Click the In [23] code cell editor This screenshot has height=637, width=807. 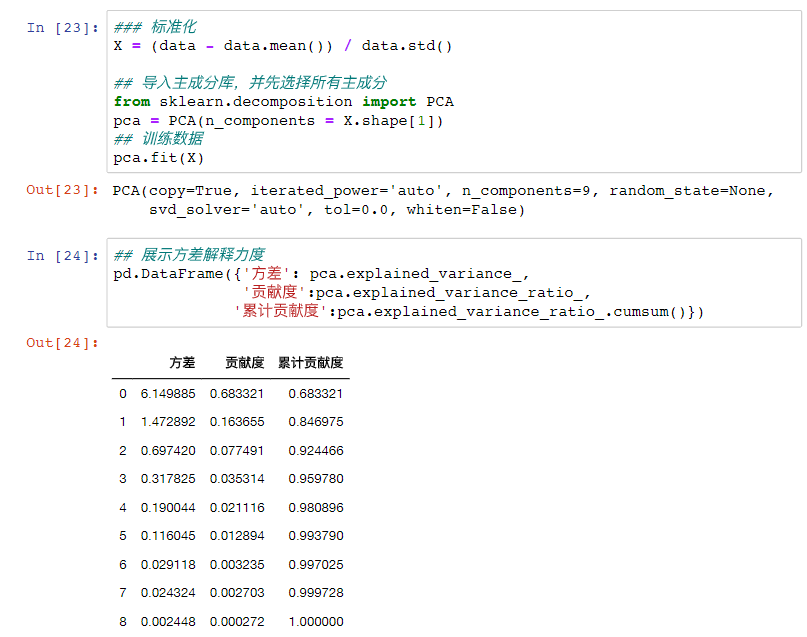454,92
